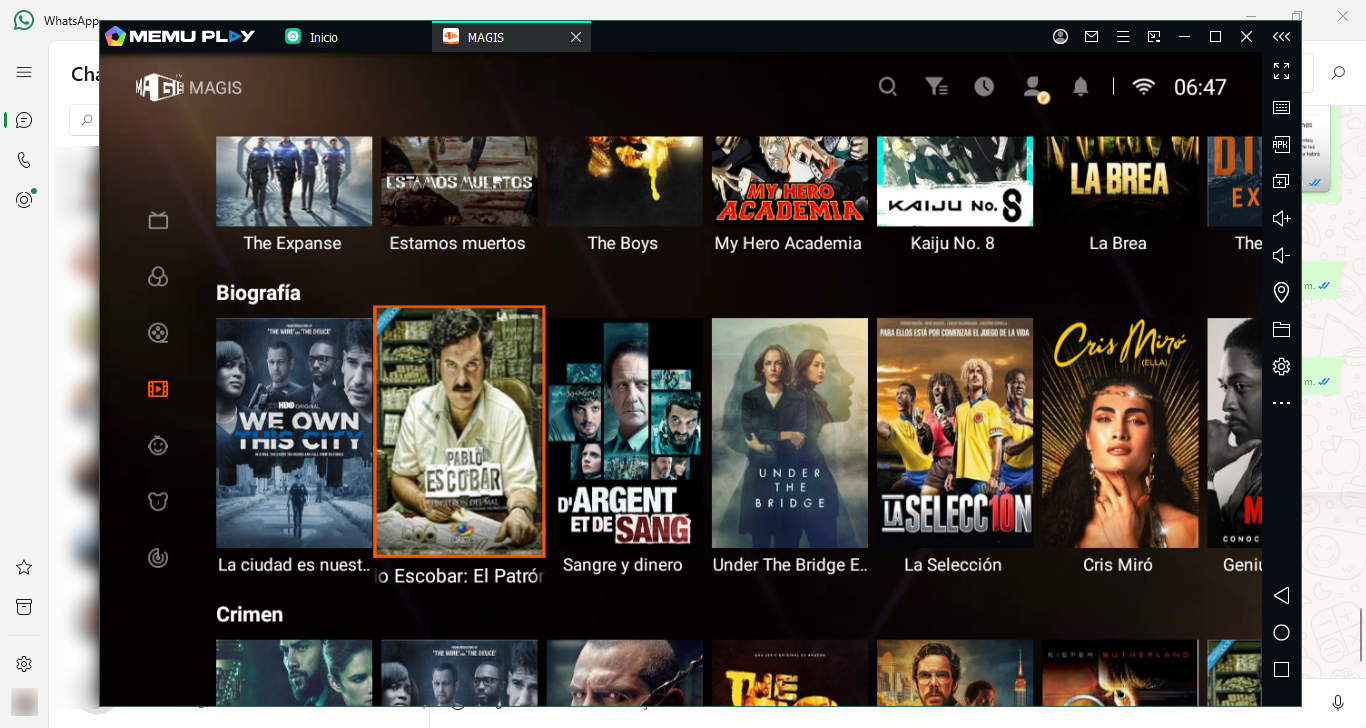Open My Hero Academia poster
The image size is (1366, 728).
pos(789,181)
